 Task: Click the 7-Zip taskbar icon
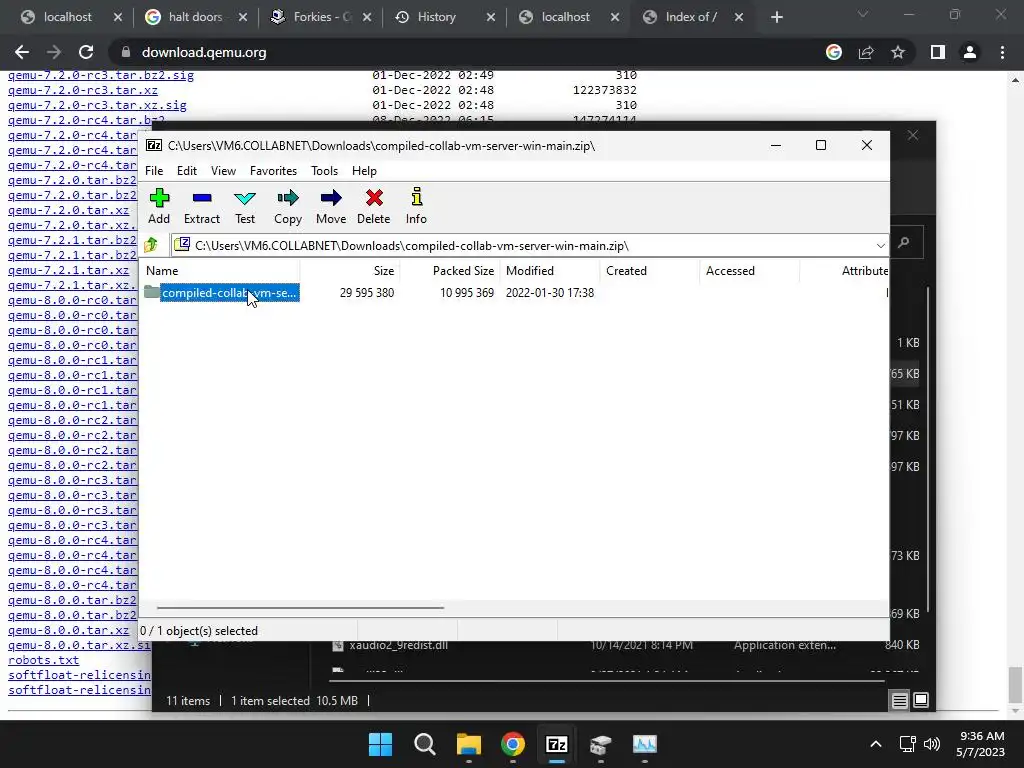pos(556,744)
